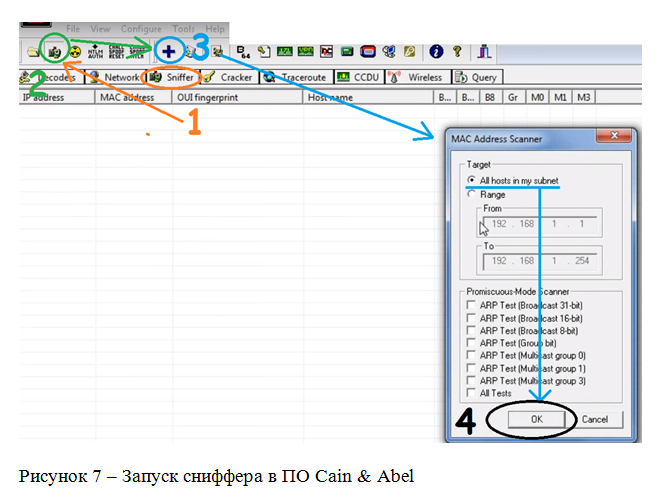
Task: Click OK in MAC Address Scanner
Action: (x=537, y=420)
